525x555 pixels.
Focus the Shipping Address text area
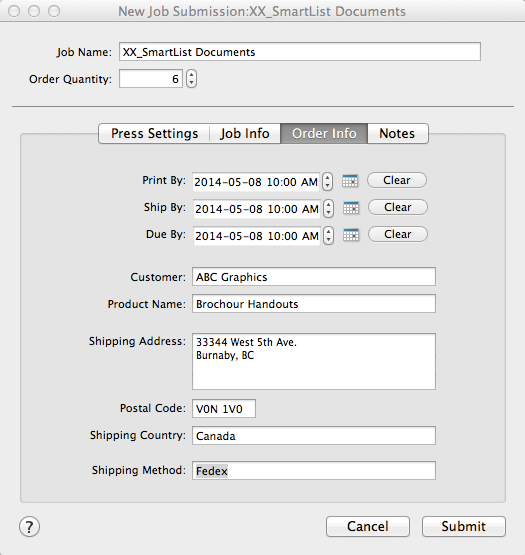pos(314,361)
